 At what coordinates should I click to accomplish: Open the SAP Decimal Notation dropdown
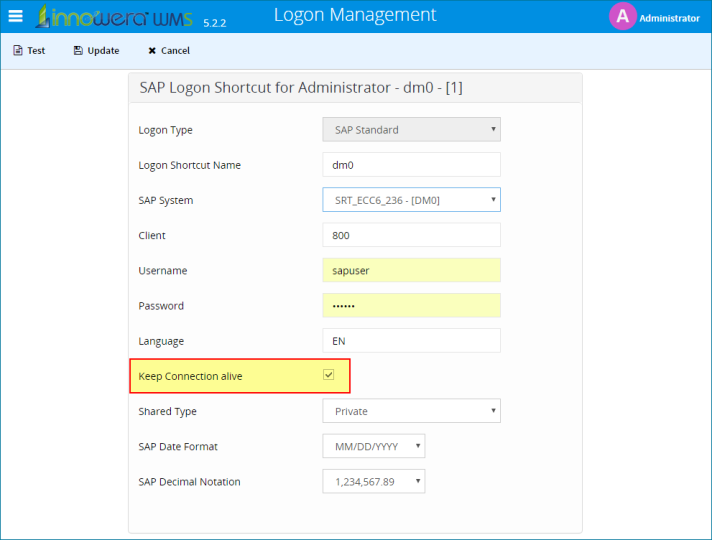[374, 481]
